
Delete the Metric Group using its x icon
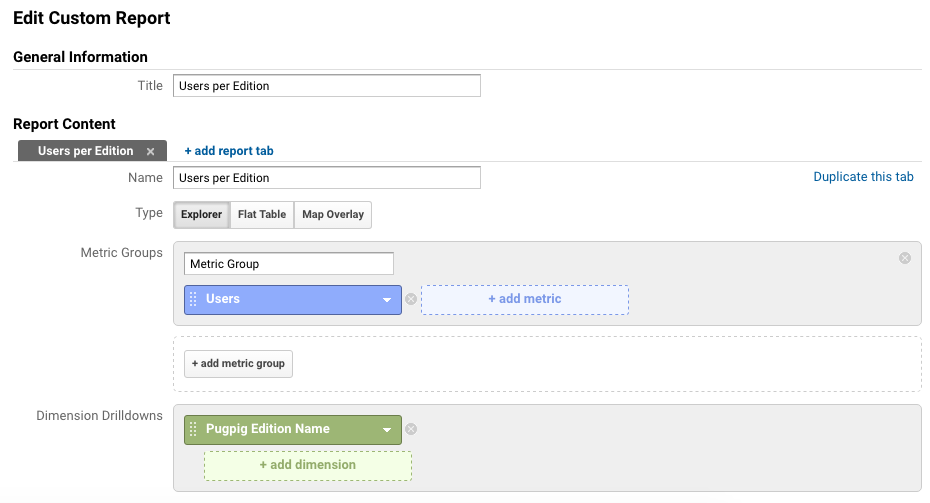click(x=904, y=258)
